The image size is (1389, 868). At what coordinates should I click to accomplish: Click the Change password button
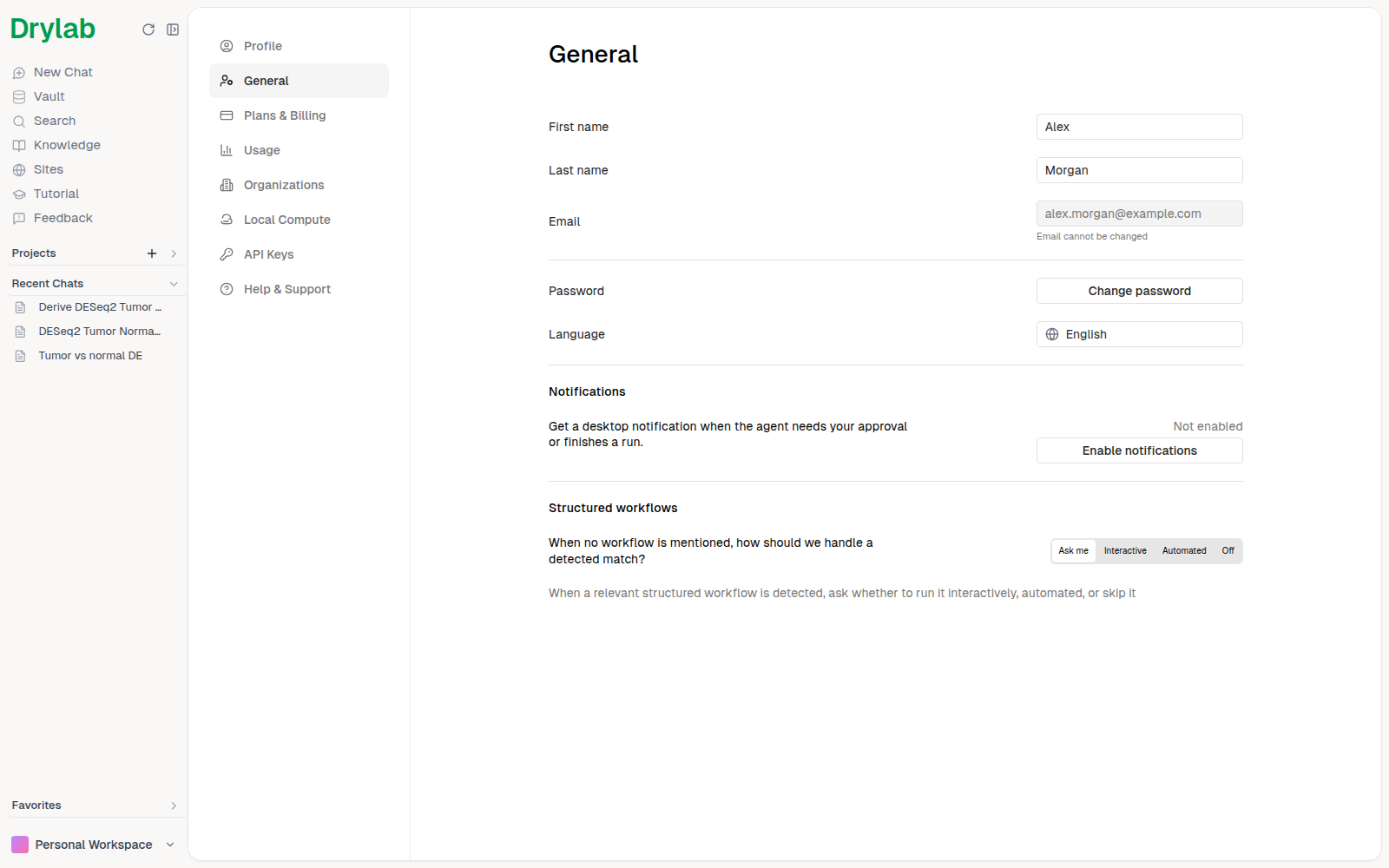coord(1139,291)
